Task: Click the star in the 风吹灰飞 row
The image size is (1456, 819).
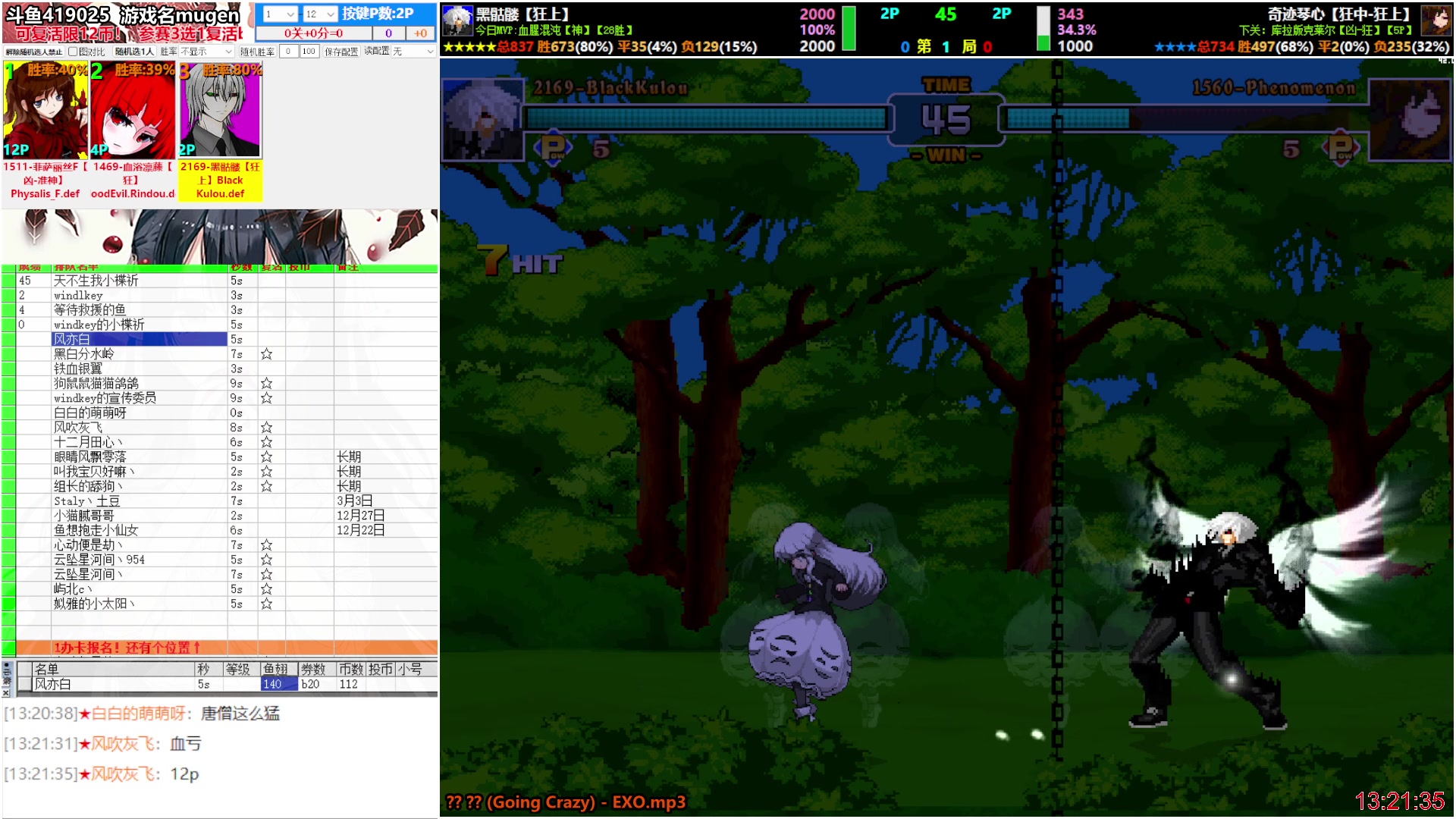Action: 266,428
